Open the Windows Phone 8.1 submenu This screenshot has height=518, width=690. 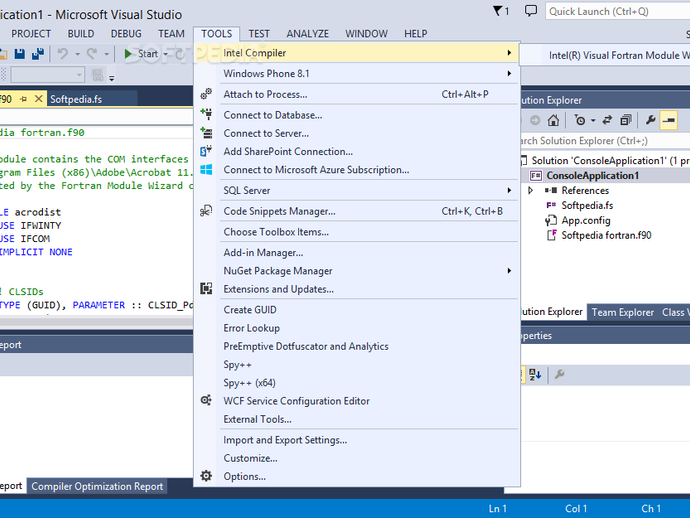click(x=356, y=73)
